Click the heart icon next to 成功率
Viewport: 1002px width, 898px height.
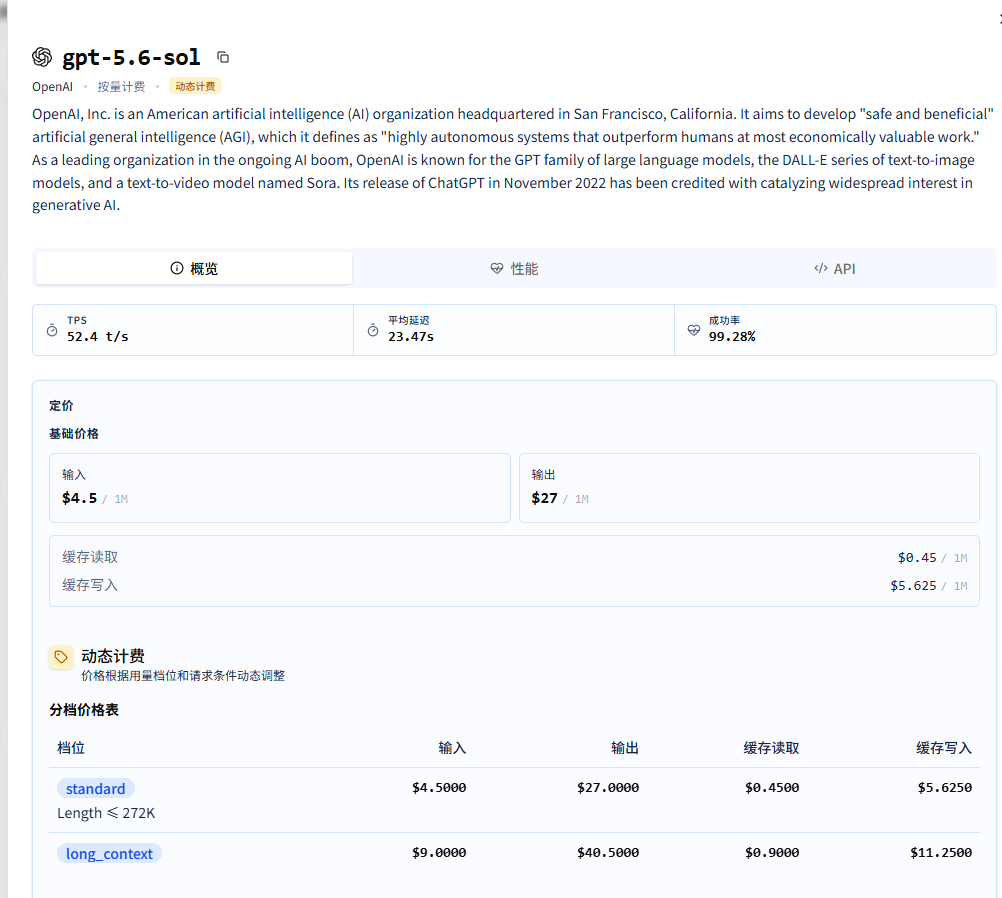tap(694, 330)
